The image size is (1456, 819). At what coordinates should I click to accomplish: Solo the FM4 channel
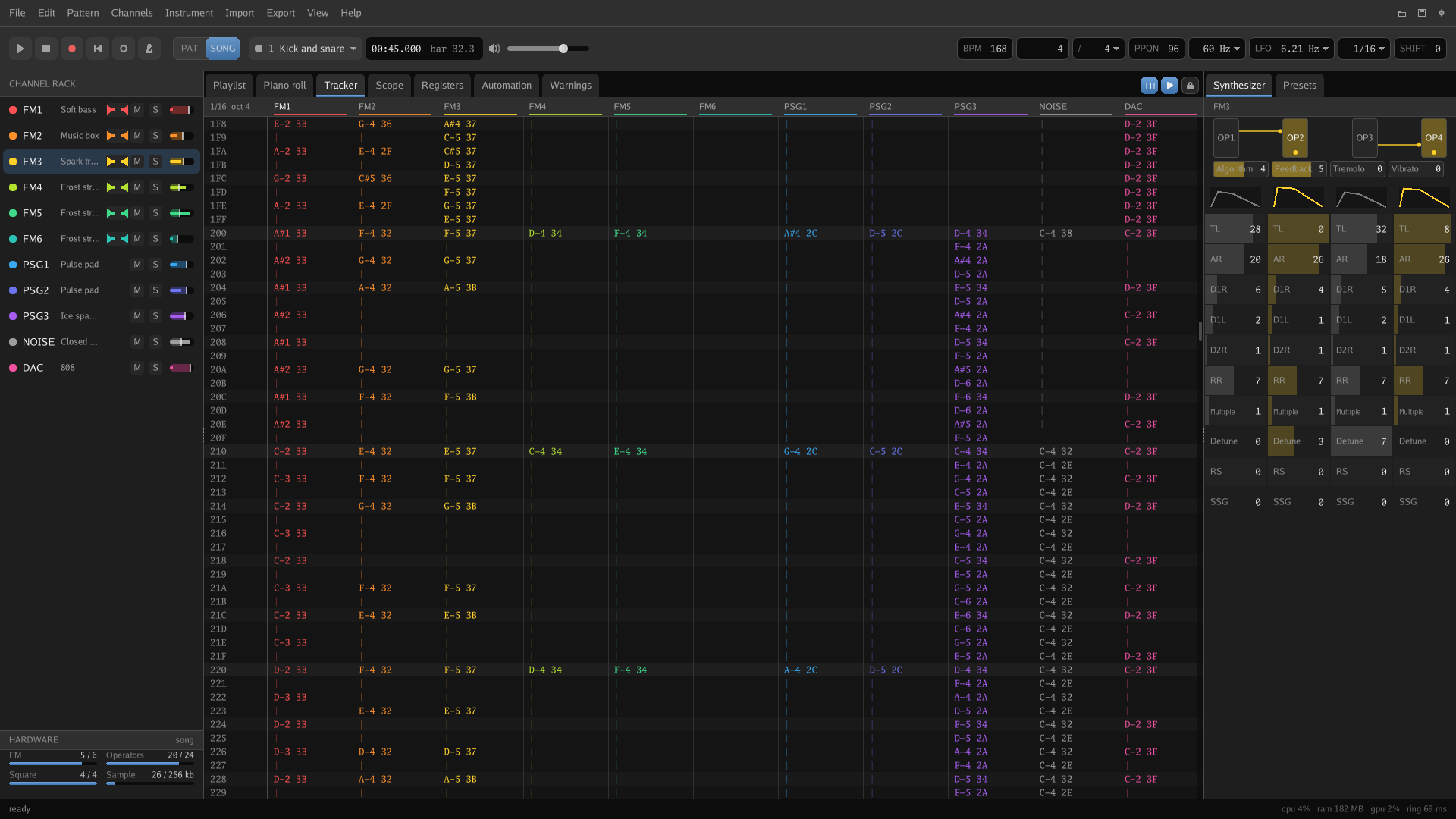point(155,187)
